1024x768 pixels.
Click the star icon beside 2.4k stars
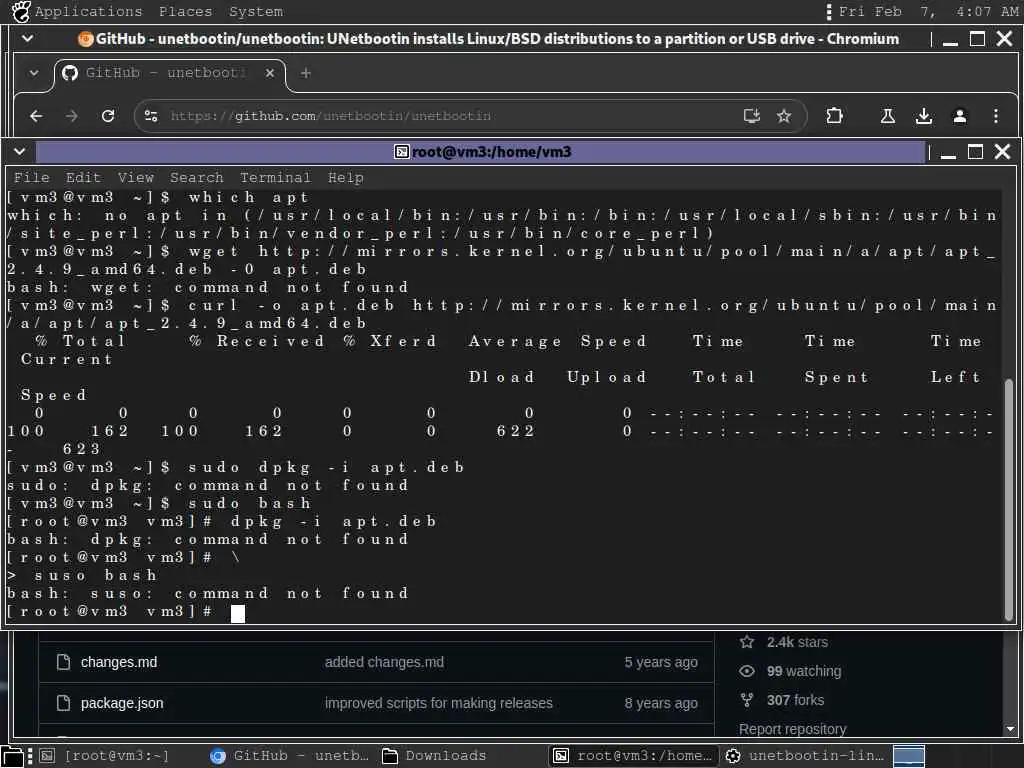pos(747,642)
